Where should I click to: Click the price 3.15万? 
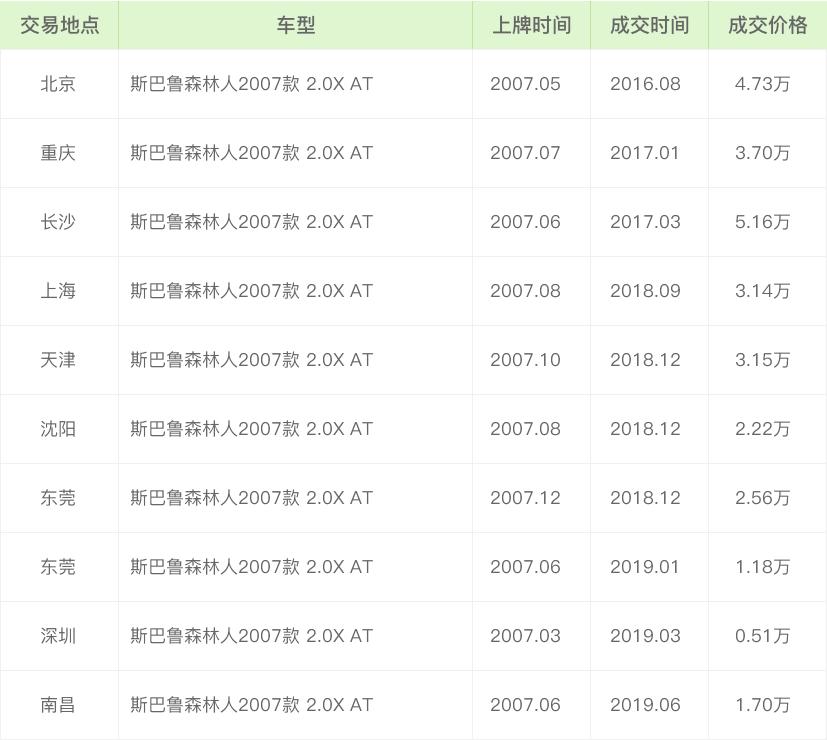[x=763, y=360]
